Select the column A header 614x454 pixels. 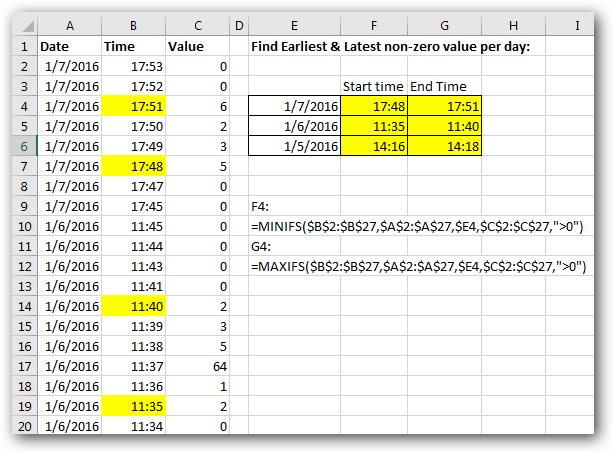point(67,24)
